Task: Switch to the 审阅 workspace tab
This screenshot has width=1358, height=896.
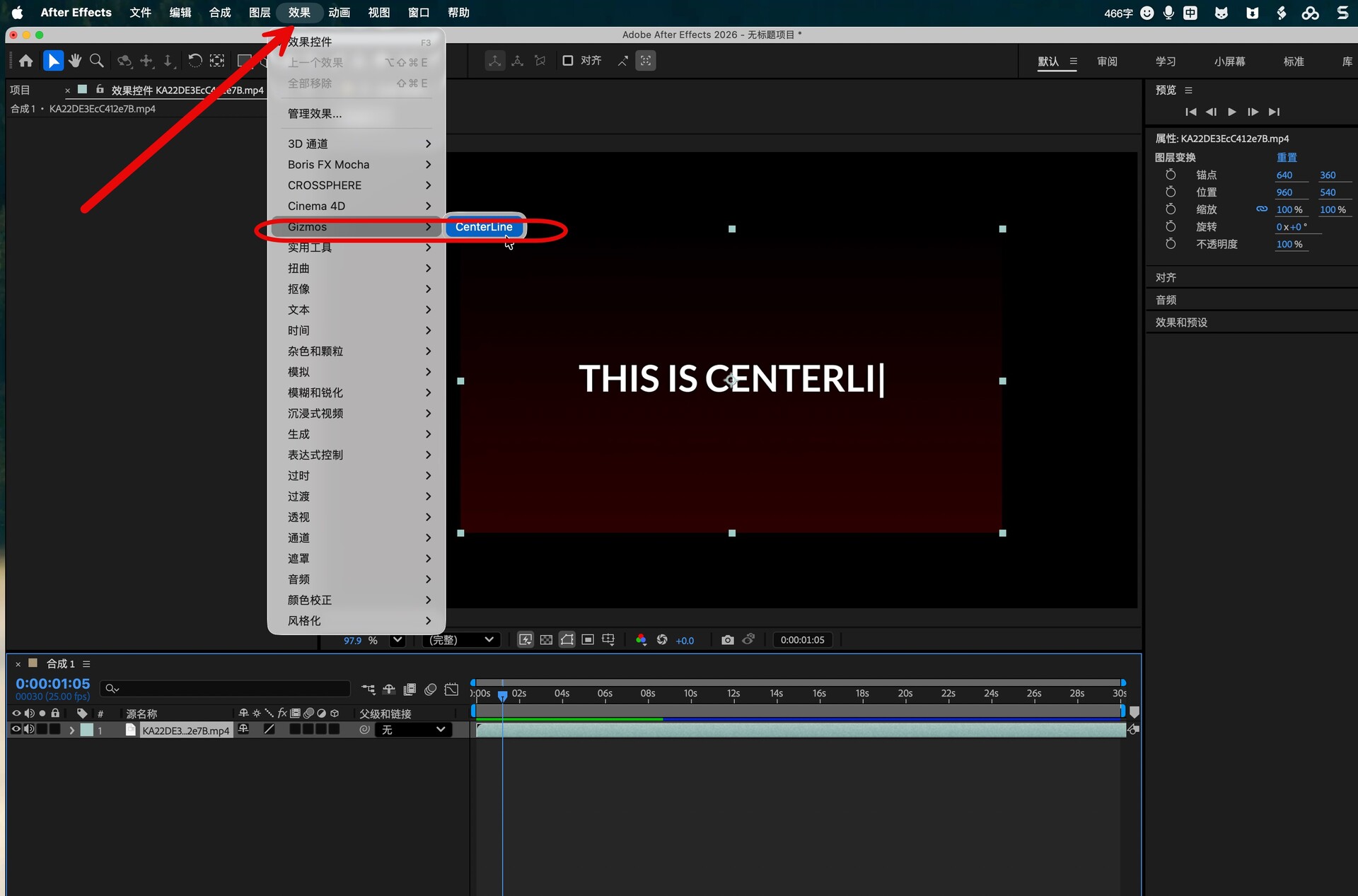Action: (1107, 62)
